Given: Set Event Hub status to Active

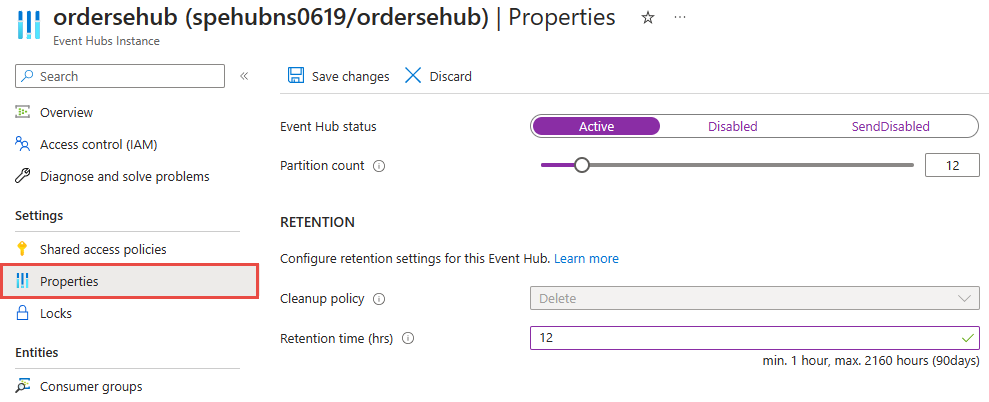Looking at the screenshot, I should (x=596, y=126).
